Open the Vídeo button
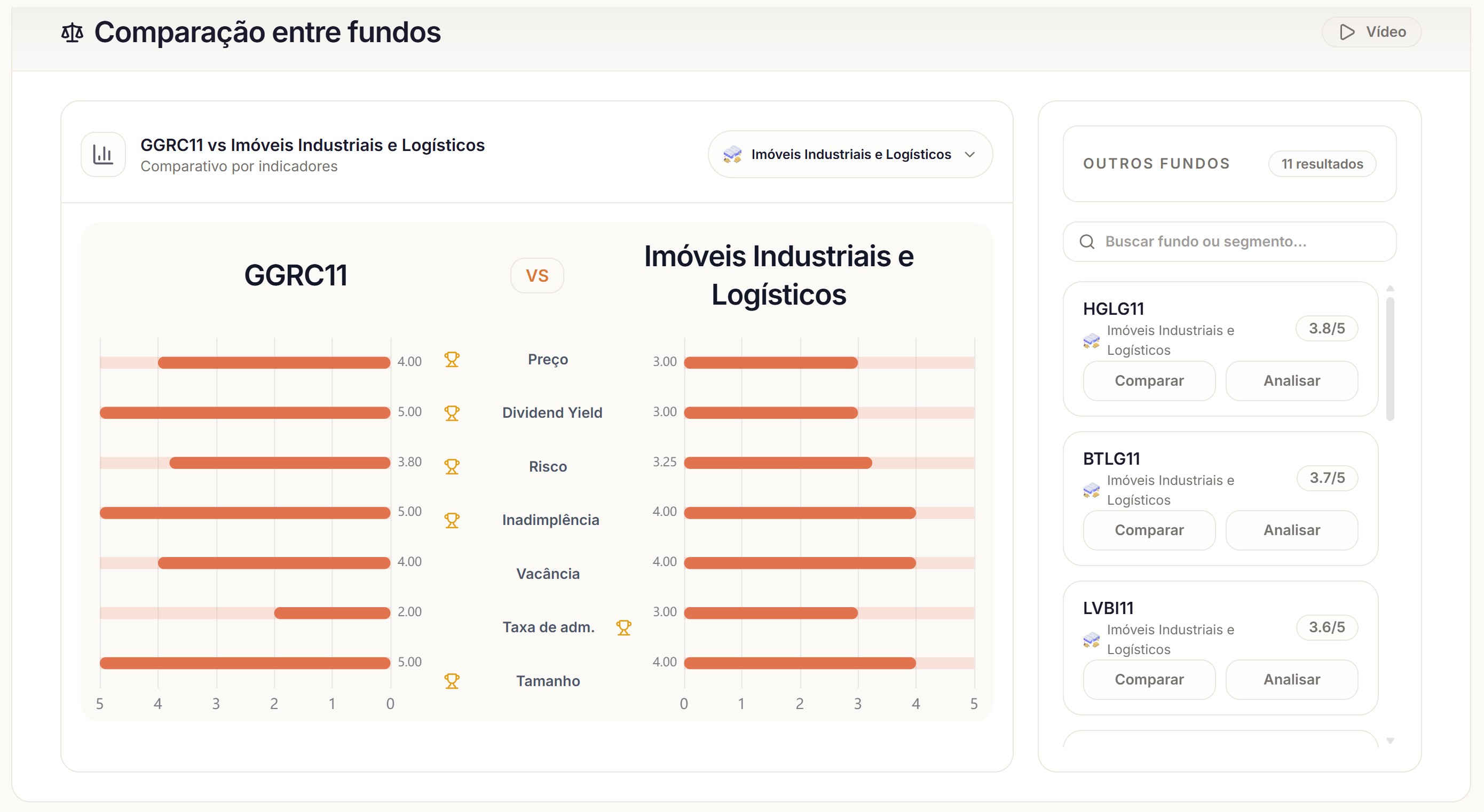This screenshot has height=812, width=1484. [x=1371, y=32]
